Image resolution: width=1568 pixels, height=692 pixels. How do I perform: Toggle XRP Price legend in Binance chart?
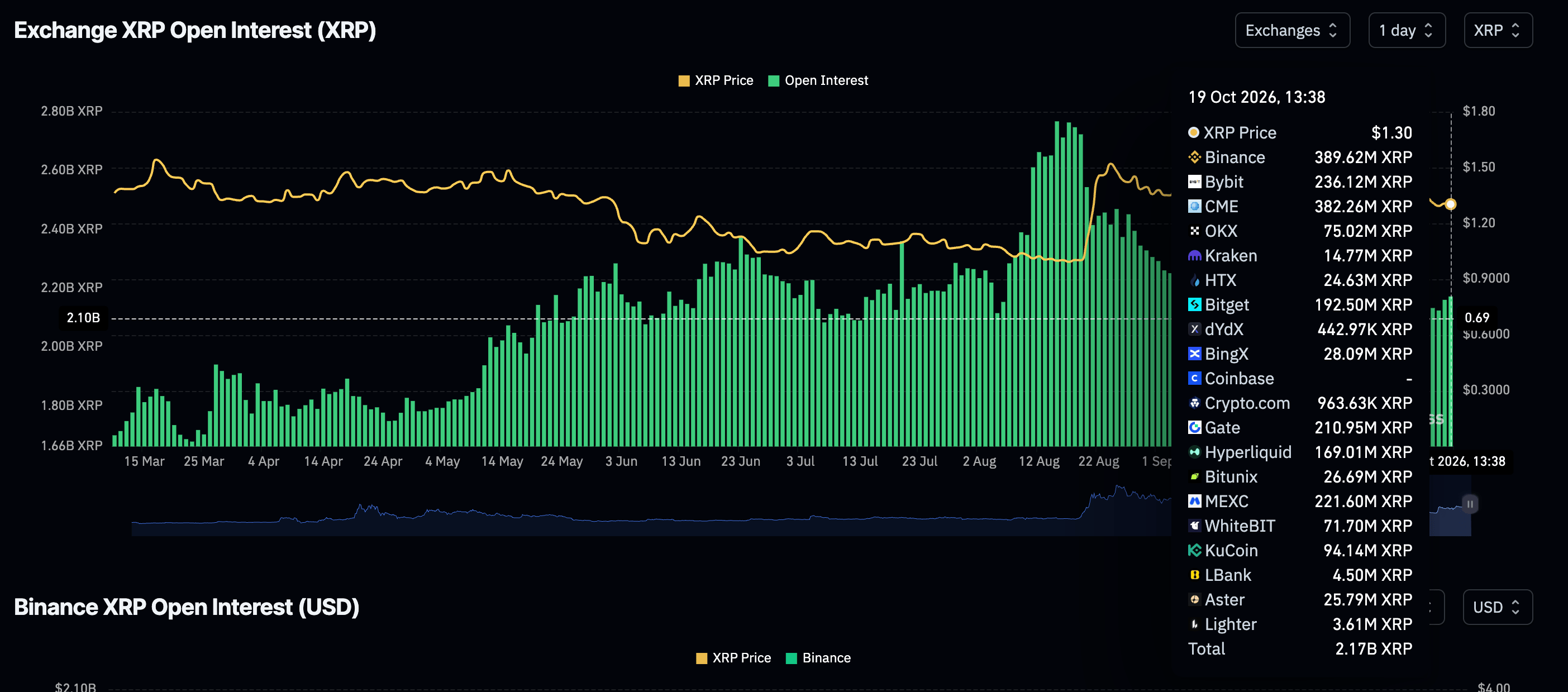(733, 658)
